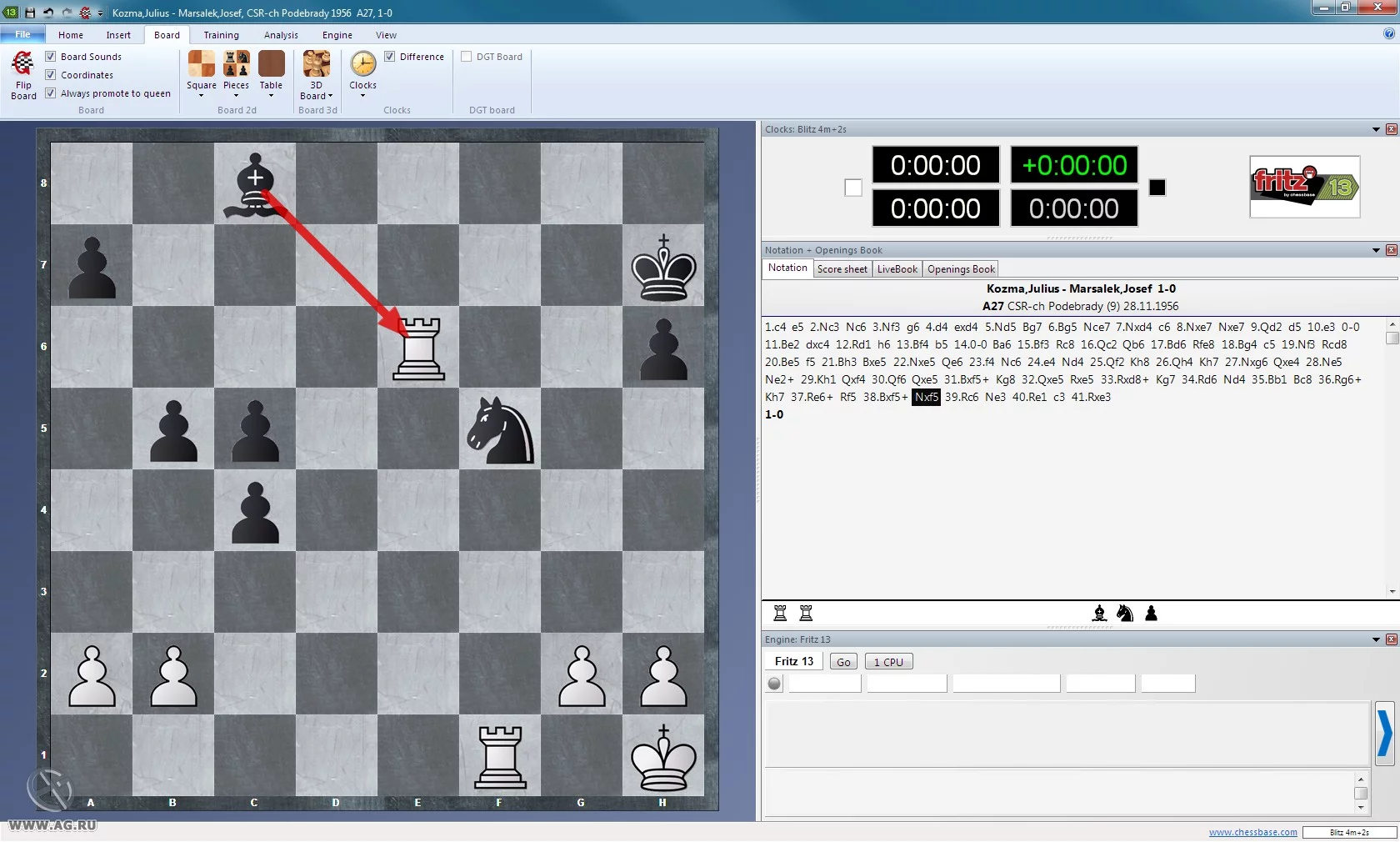Click the notation pane vertical scrollbar thumb
This screenshot has height=842, width=1400.
1392,338
